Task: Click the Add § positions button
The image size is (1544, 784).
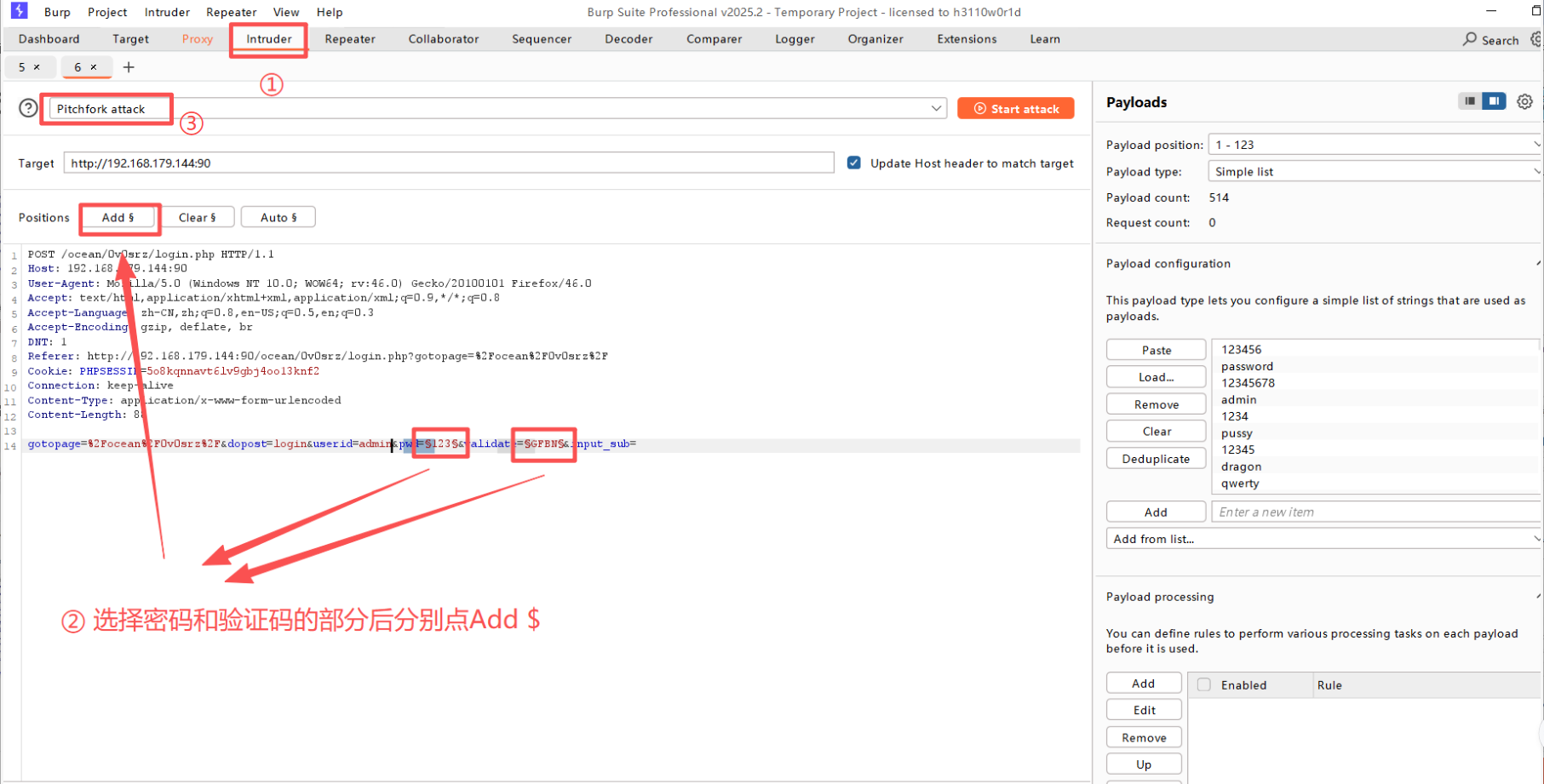Action: (x=118, y=217)
